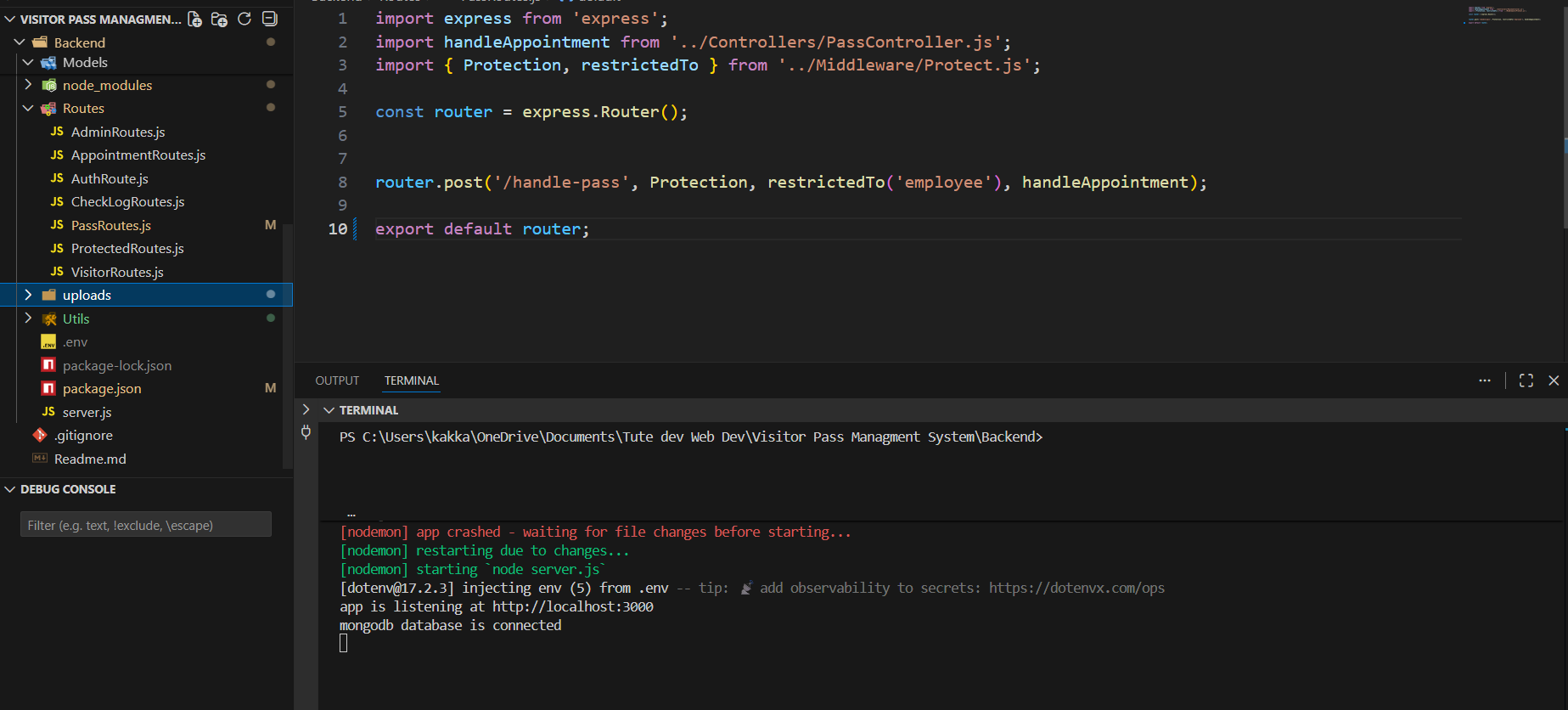Refresh the explorer file tree

coord(244,19)
